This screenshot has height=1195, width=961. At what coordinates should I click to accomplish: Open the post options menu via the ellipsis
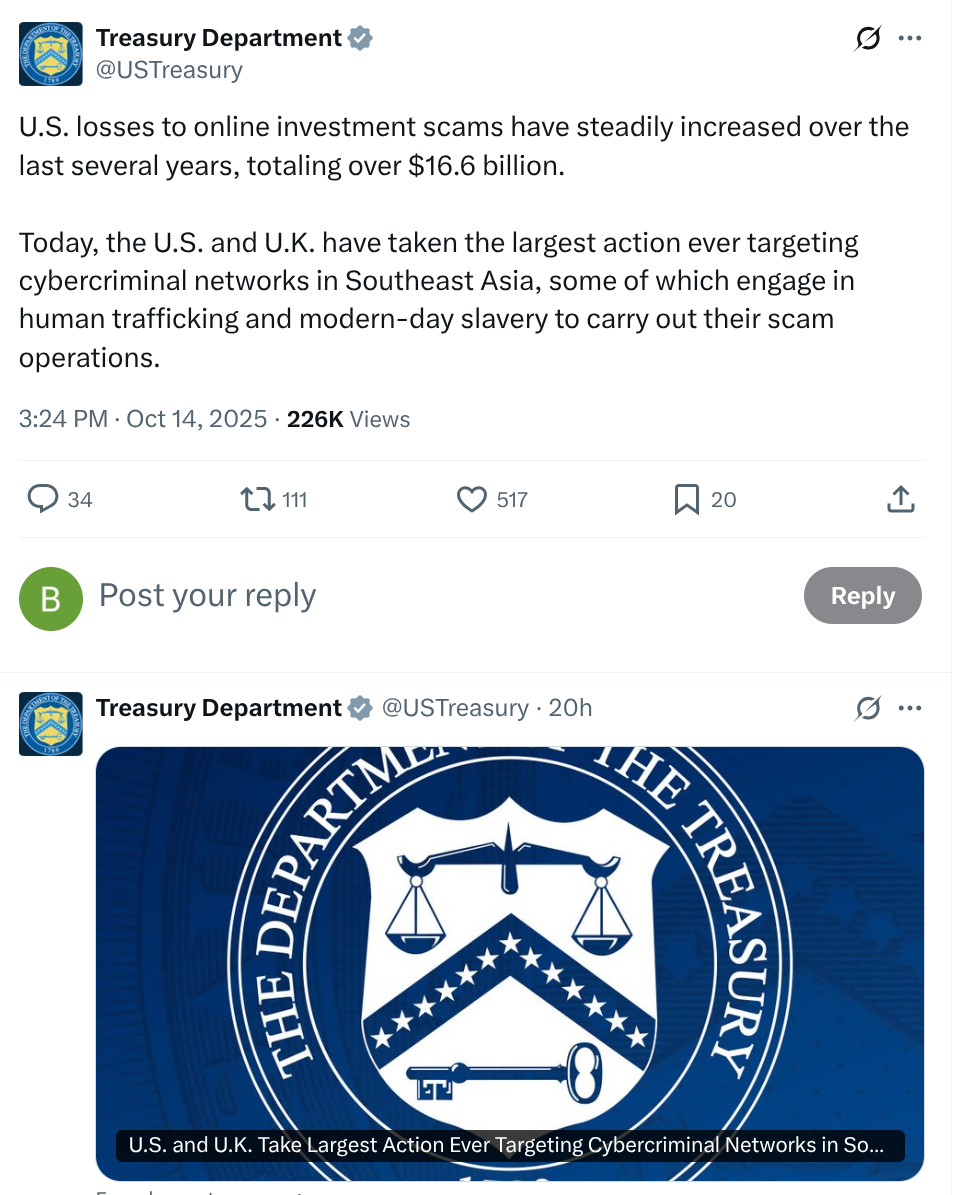click(911, 37)
